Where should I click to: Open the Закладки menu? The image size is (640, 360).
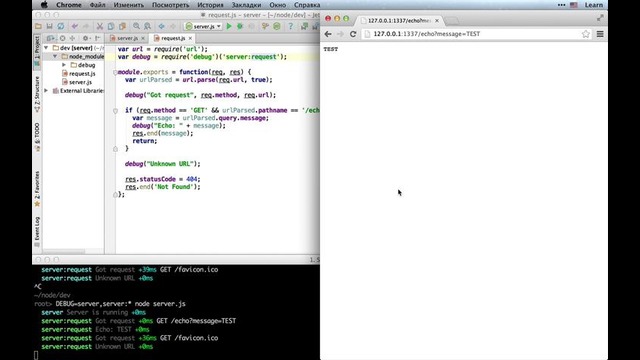247,5
